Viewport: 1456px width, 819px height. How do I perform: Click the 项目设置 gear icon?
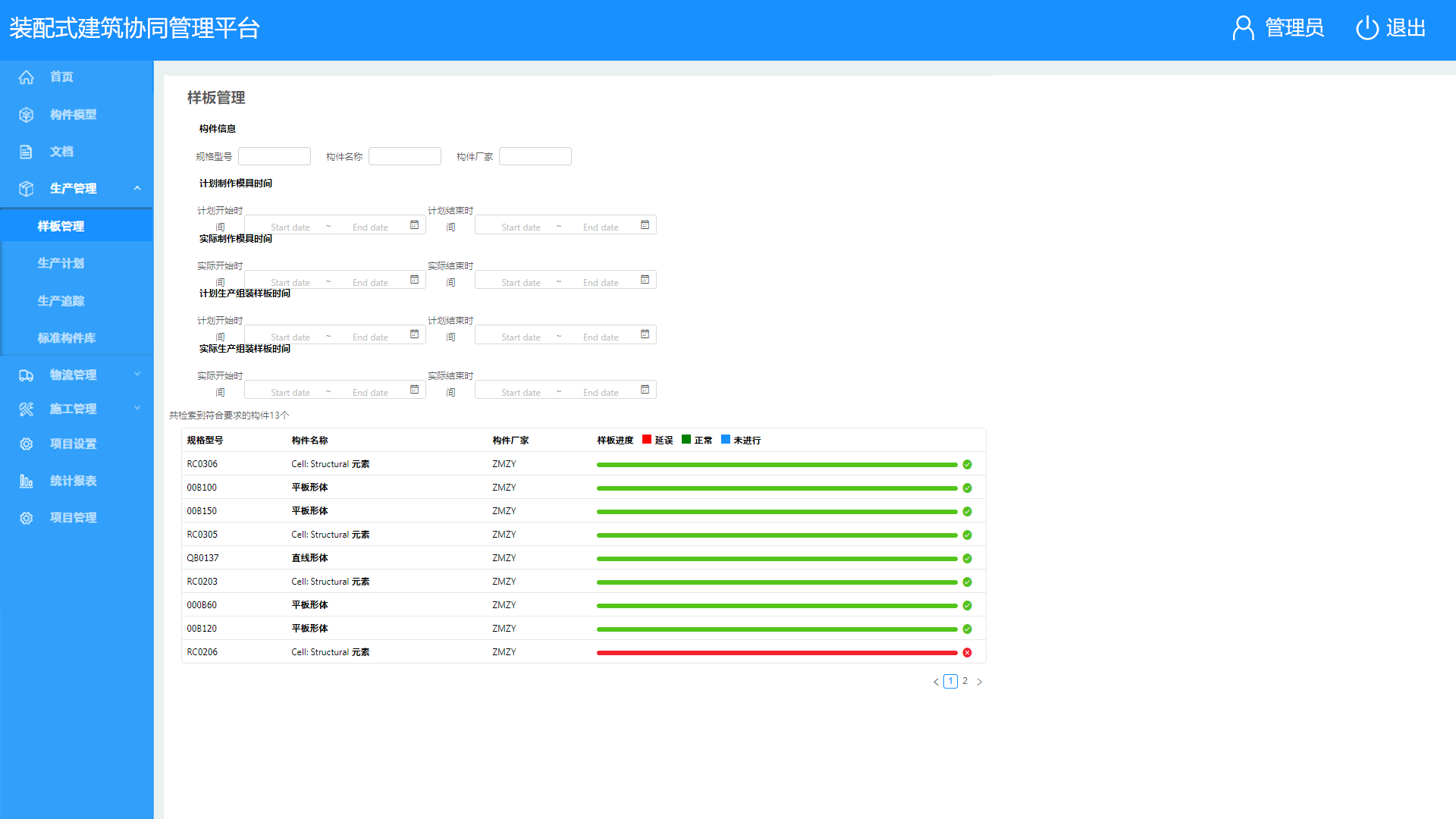tap(27, 444)
